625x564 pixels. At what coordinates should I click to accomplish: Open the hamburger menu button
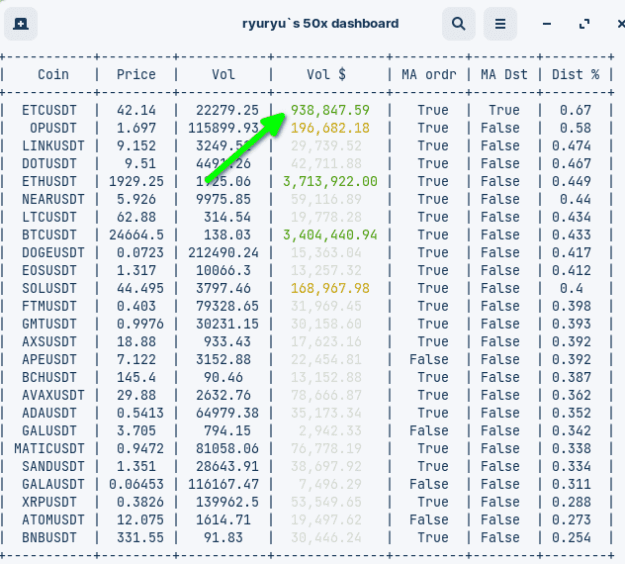click(x=500, y=24)
